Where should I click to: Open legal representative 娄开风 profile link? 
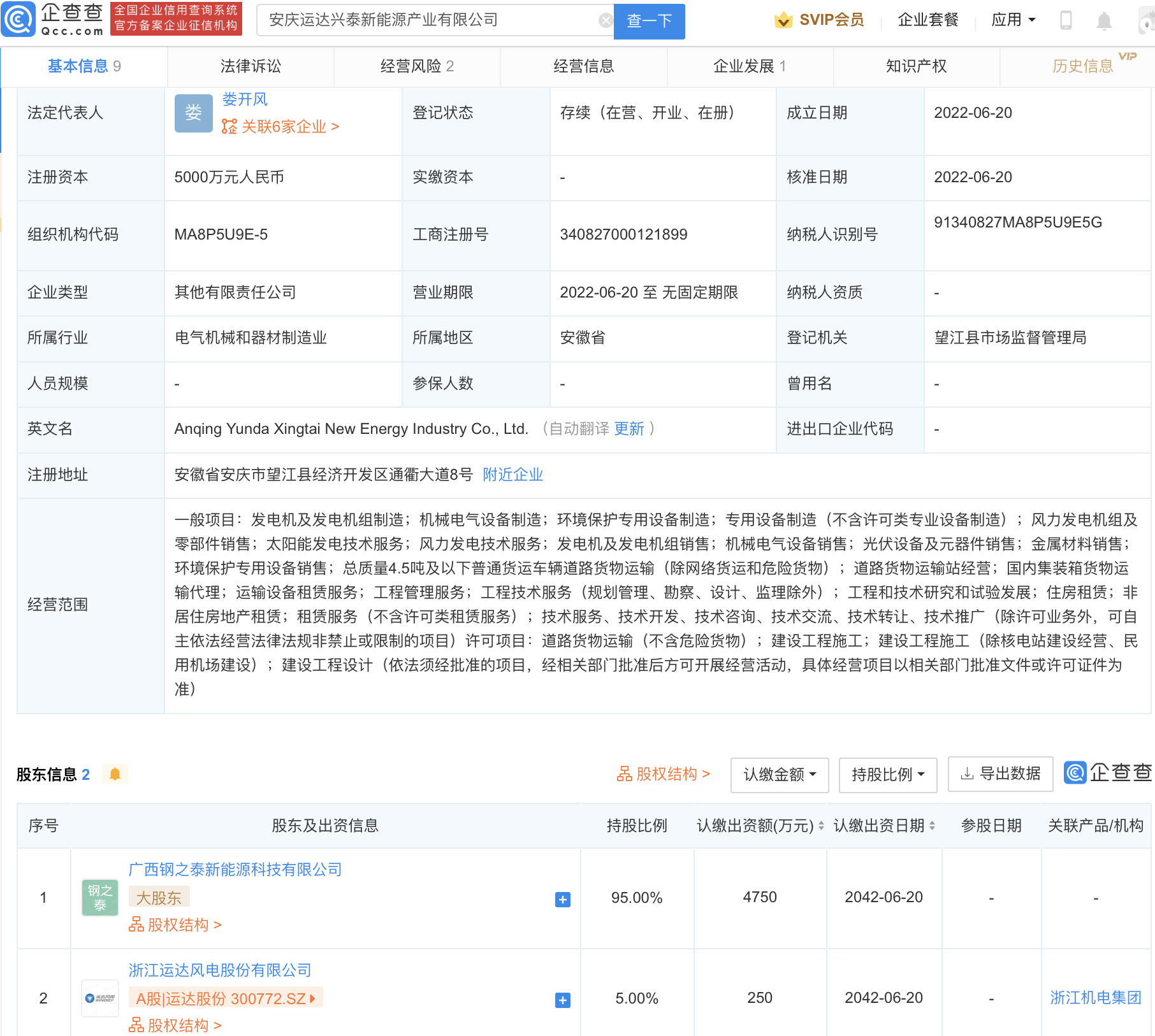point(245,99)
